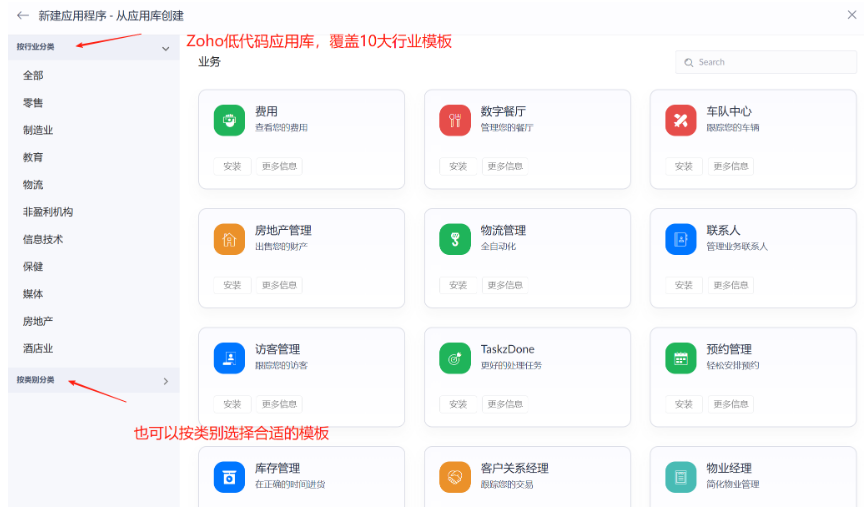Select 制造业 industry category
Viewport: 865px width, 515px height.
point(38,130)
